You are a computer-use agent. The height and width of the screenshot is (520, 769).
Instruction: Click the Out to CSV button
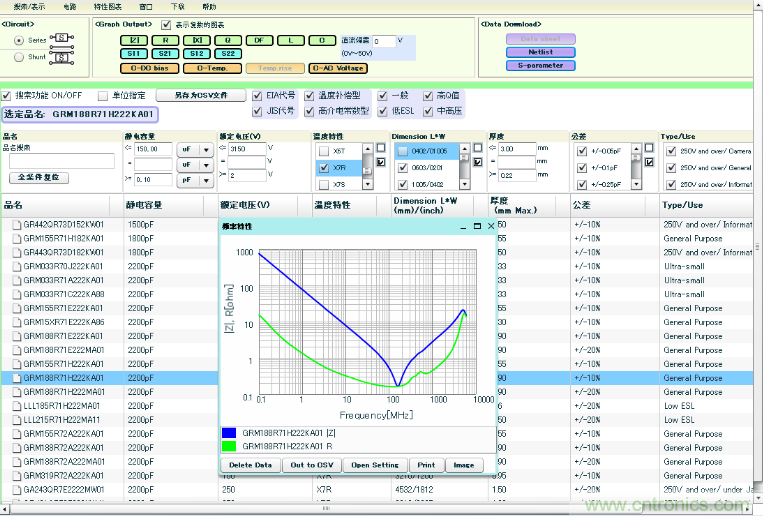(311, 465)
